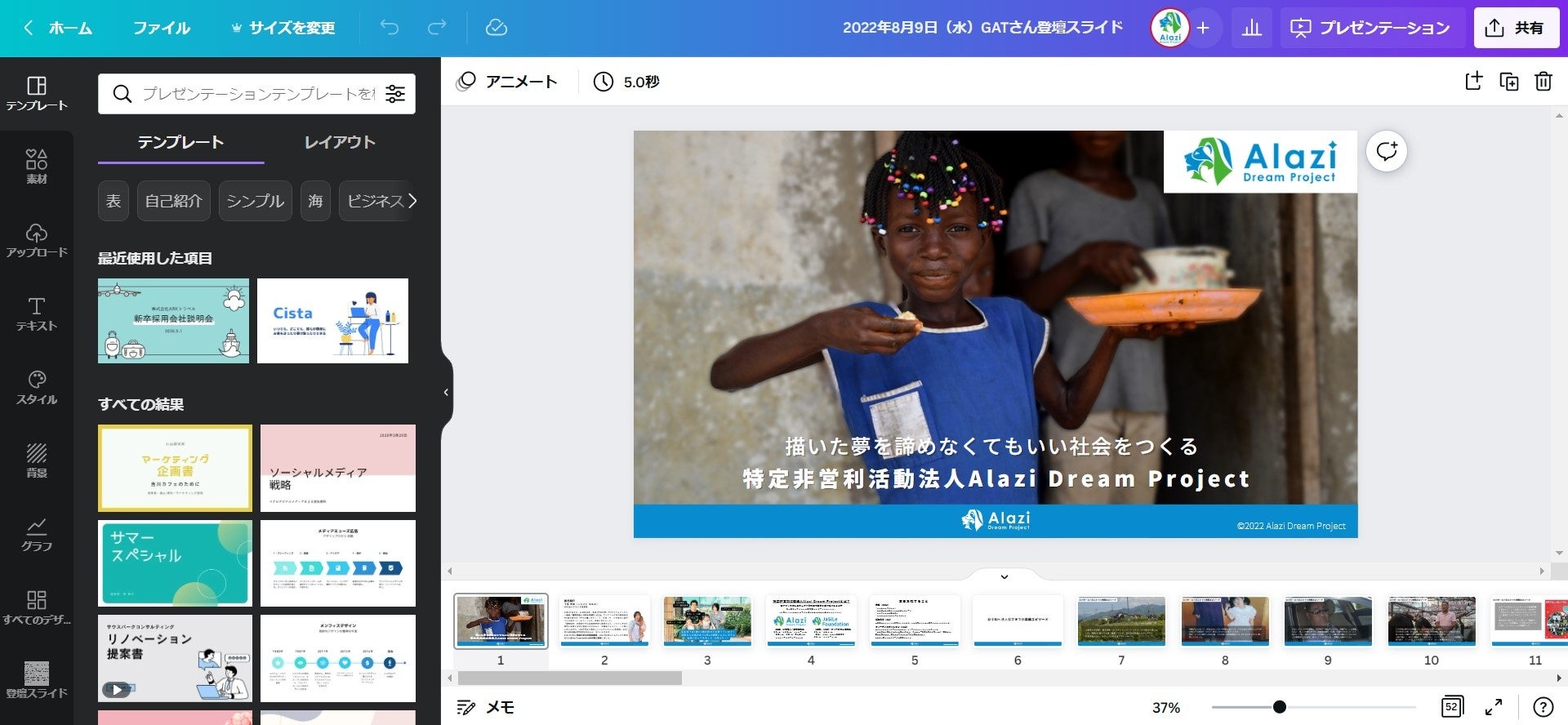The image size is (1568, 725).
Task: Open the テキスト text panel
Action: 37,314
